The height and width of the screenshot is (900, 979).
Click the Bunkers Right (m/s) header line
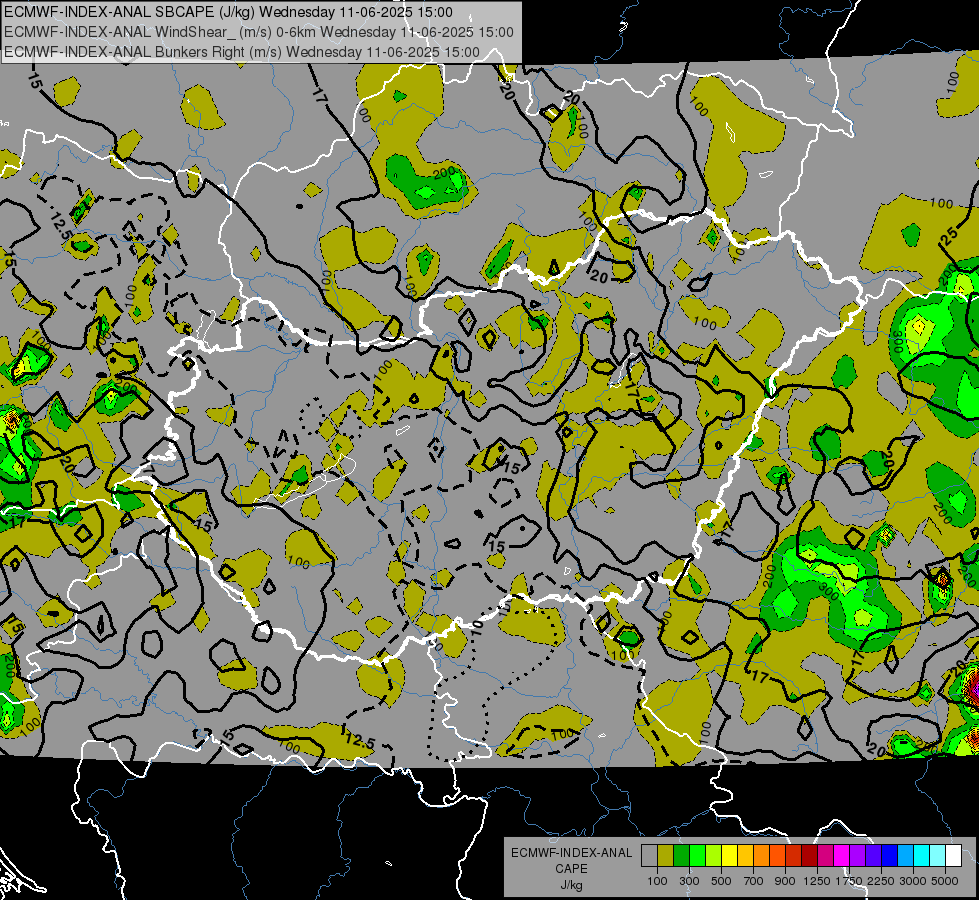coord(242,52)
